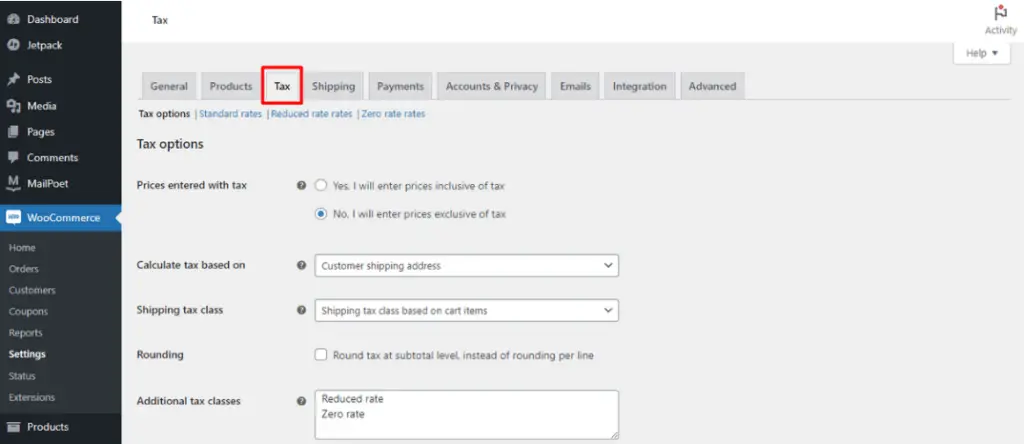Click the Products sidebar icon
Viewport: 1024px width, 444px height.
(x=13, y=427)
